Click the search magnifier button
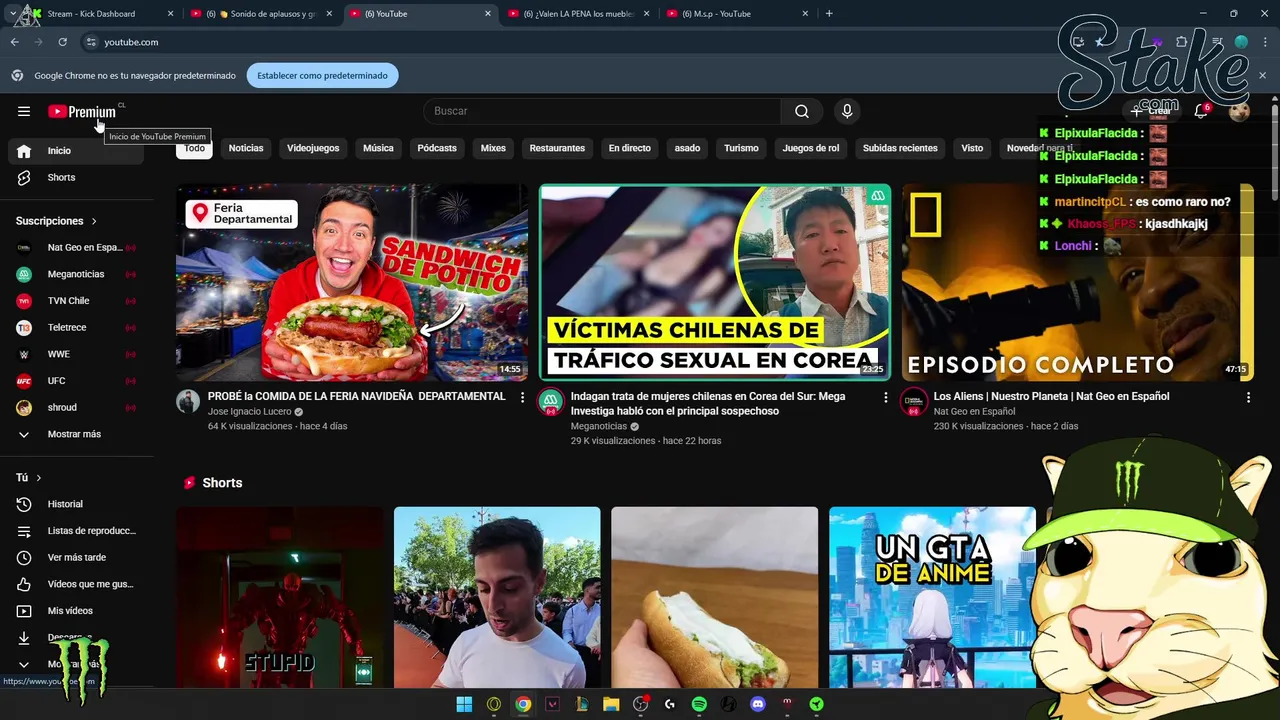Image resolution: width=1280 pixels, height=720 pixels. pos(802,111)
